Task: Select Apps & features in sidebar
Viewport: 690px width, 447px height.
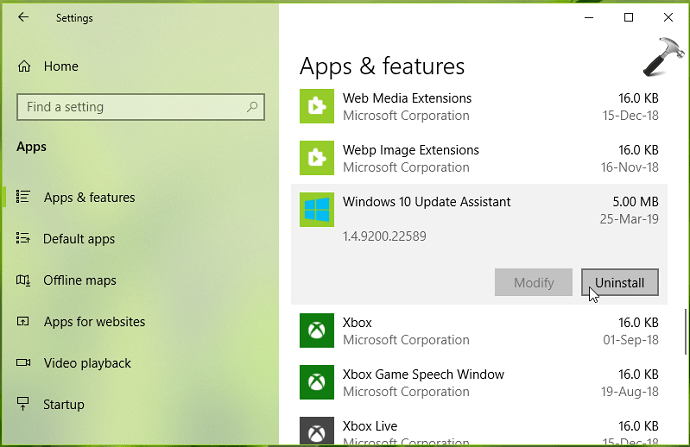Action: point(89,198)
